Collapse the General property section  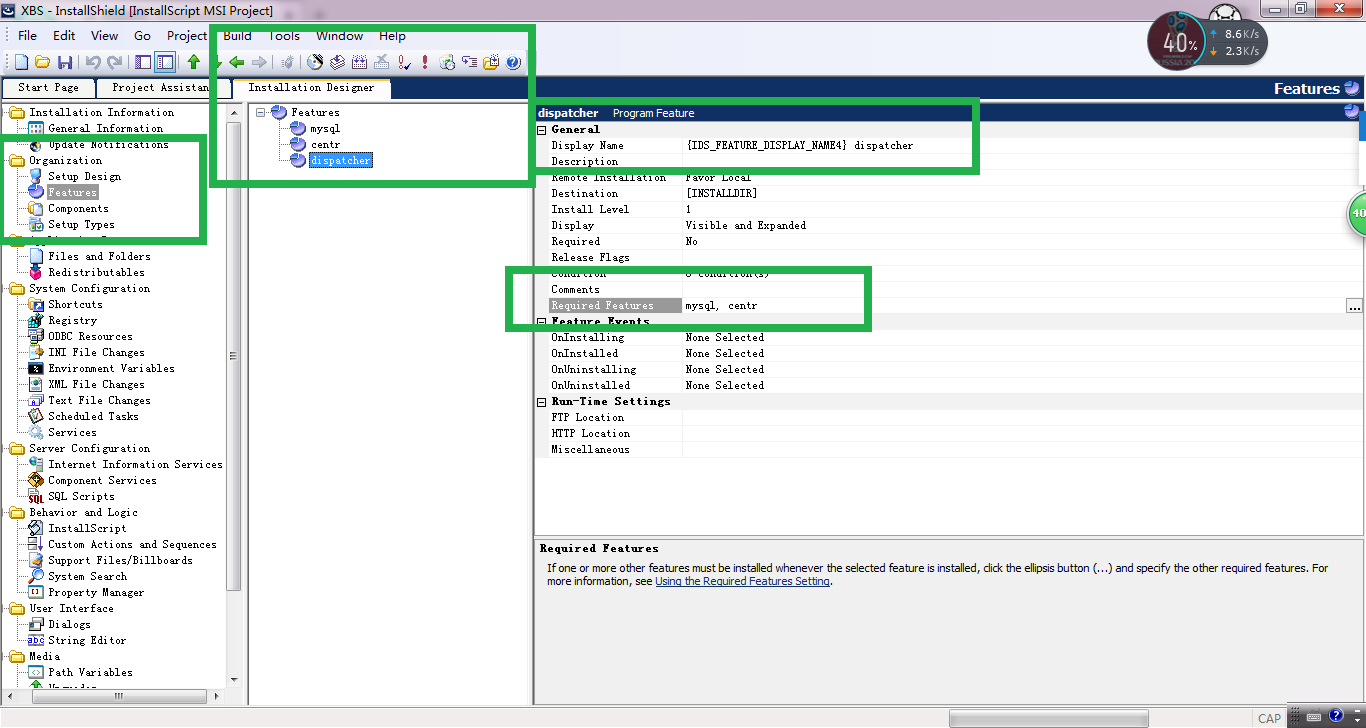pyautogui.click(x=542, y=129)
